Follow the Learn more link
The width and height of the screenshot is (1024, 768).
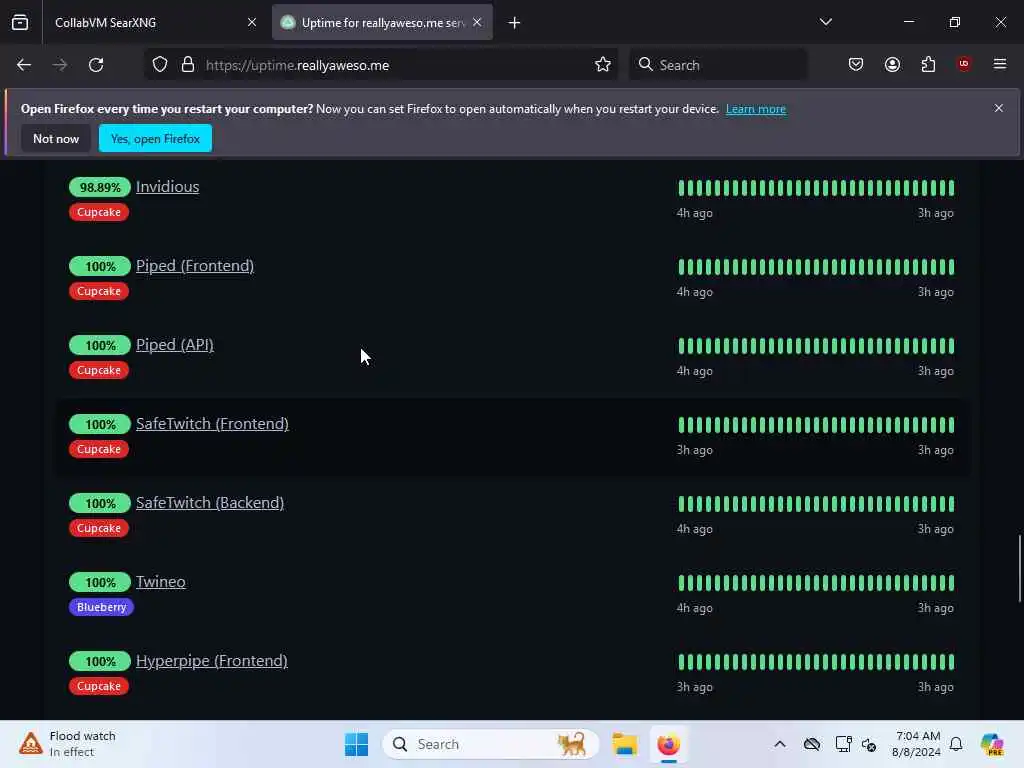point(756,109)
